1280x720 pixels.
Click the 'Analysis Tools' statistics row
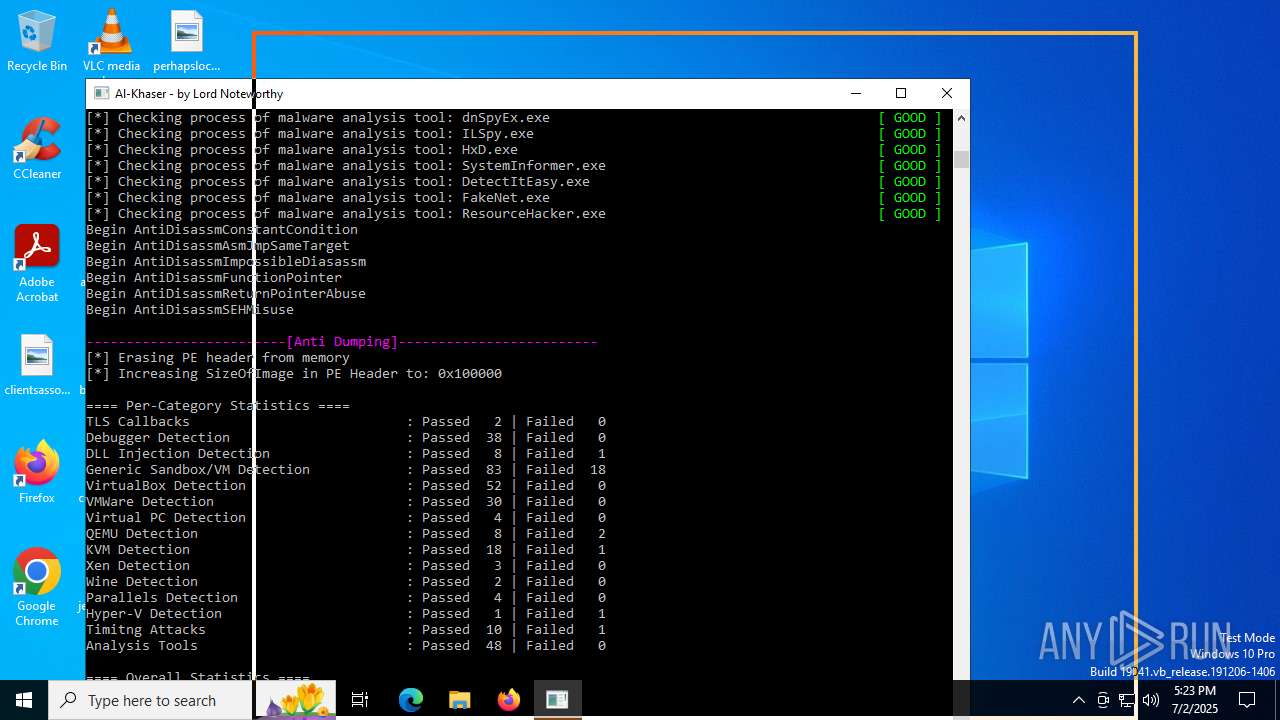[x=346, y=646]
